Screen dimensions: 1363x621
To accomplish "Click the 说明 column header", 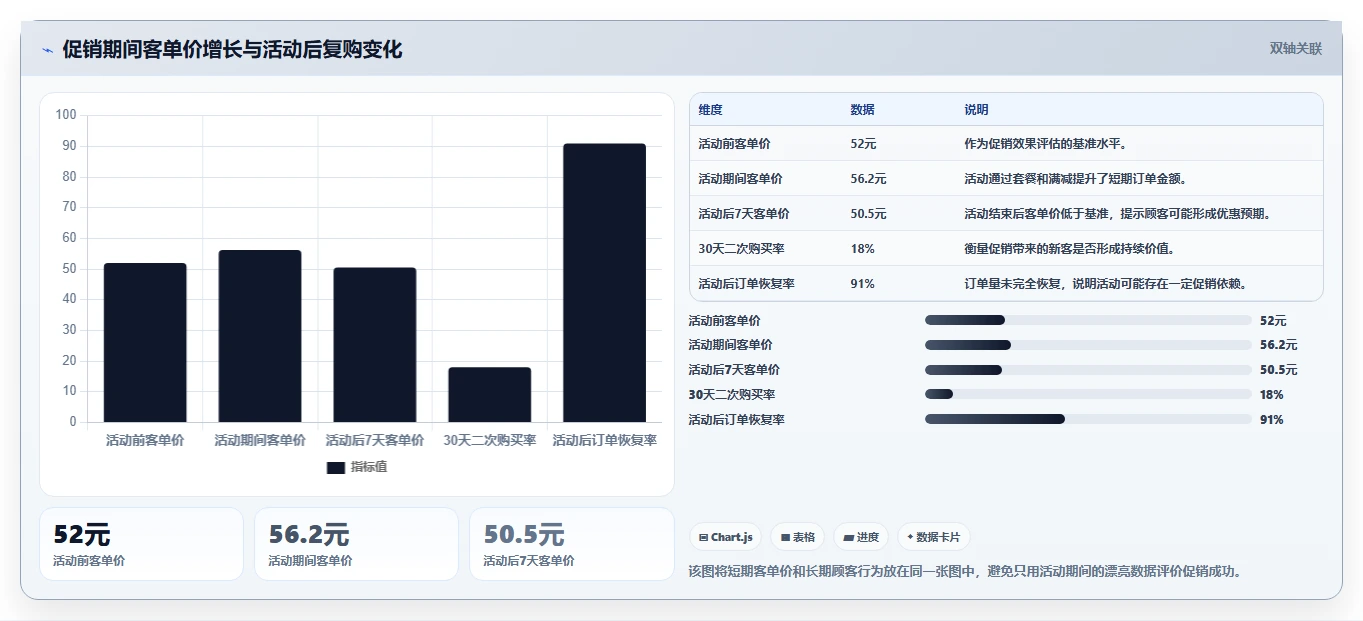I will [976, 109].
